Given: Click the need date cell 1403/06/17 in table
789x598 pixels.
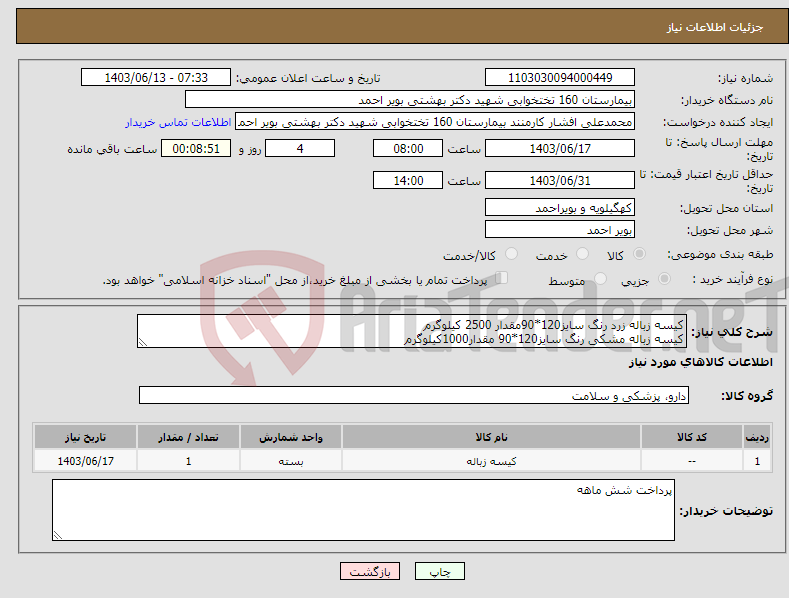Looking at the screenshot, I should click(x=86, y=461).
